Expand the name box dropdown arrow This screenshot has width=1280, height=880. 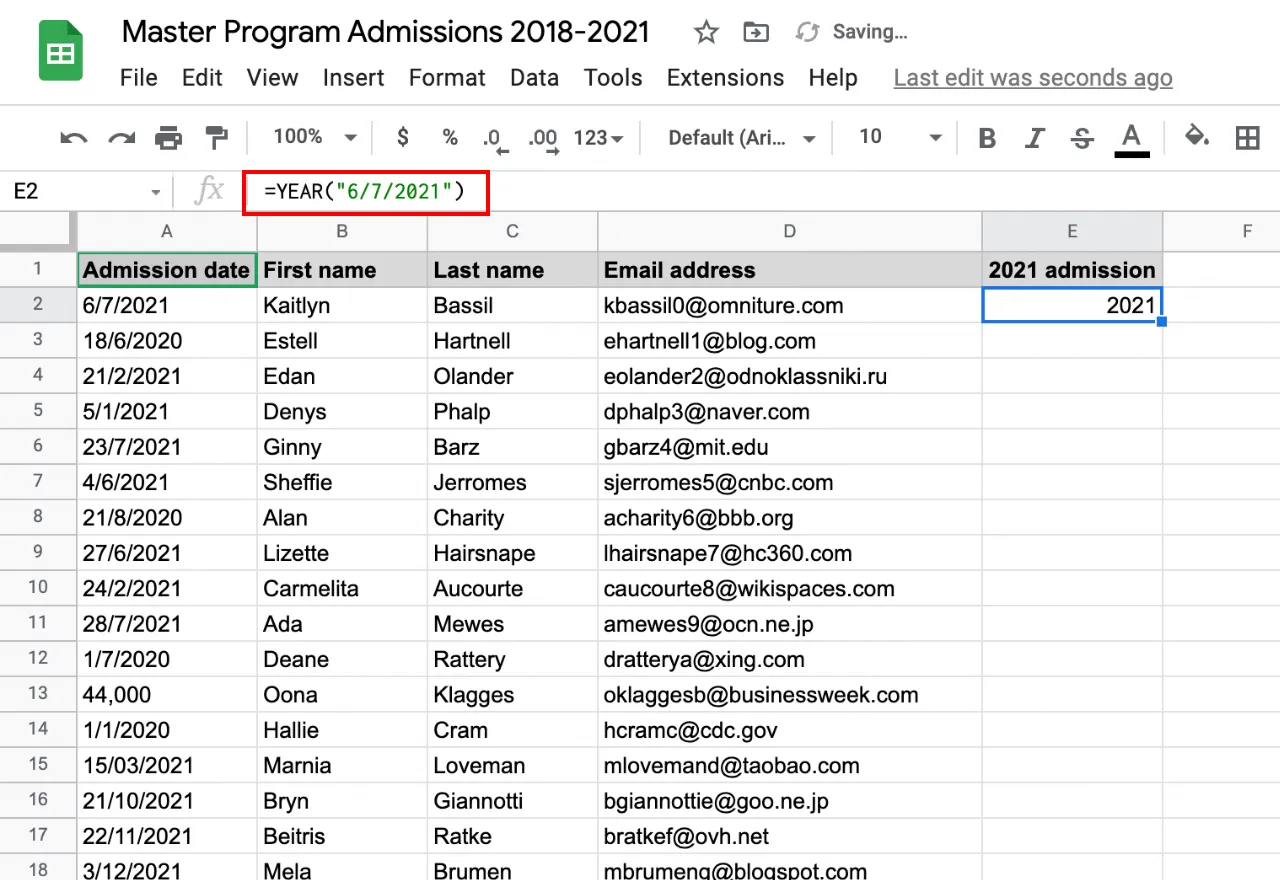point(155,192)
